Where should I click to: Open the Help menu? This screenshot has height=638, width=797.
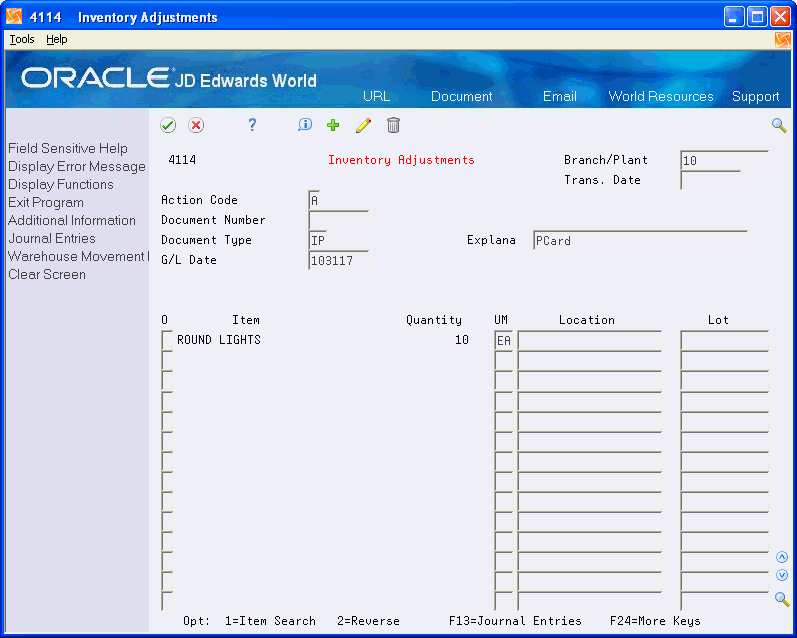tap(56, 39)
